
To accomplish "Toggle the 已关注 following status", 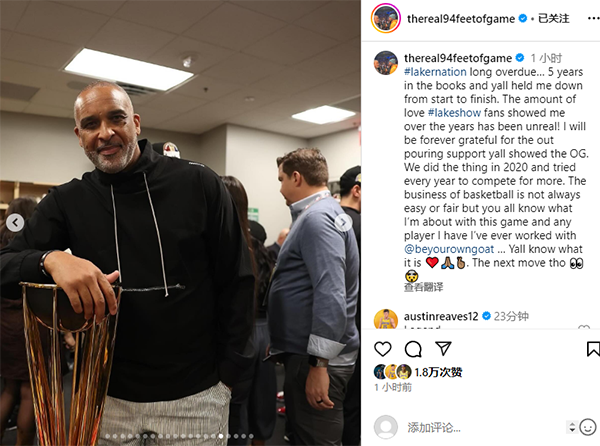I will click(x=554, y=18).
